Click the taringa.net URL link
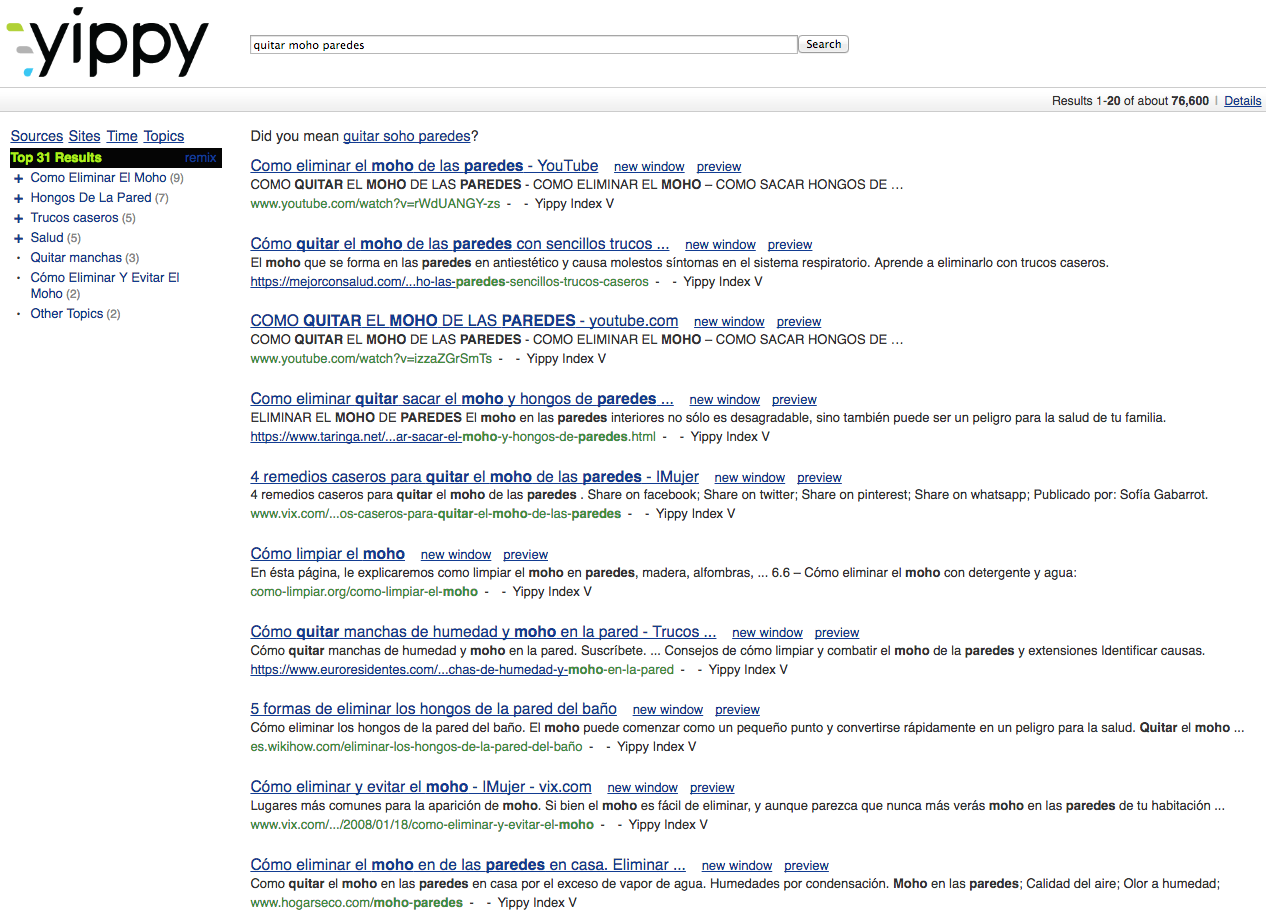The height and width of the screenshot is (911, 1266). point(453,437)
